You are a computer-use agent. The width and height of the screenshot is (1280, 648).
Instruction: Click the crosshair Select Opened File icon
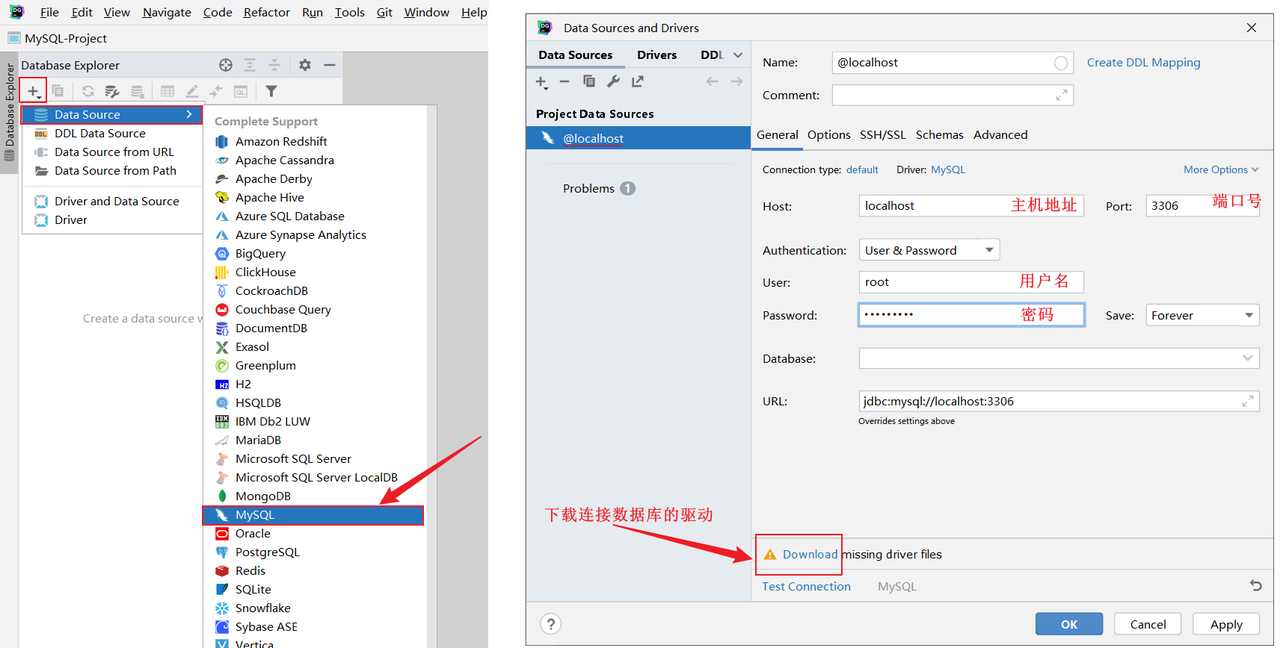point(226,65)
